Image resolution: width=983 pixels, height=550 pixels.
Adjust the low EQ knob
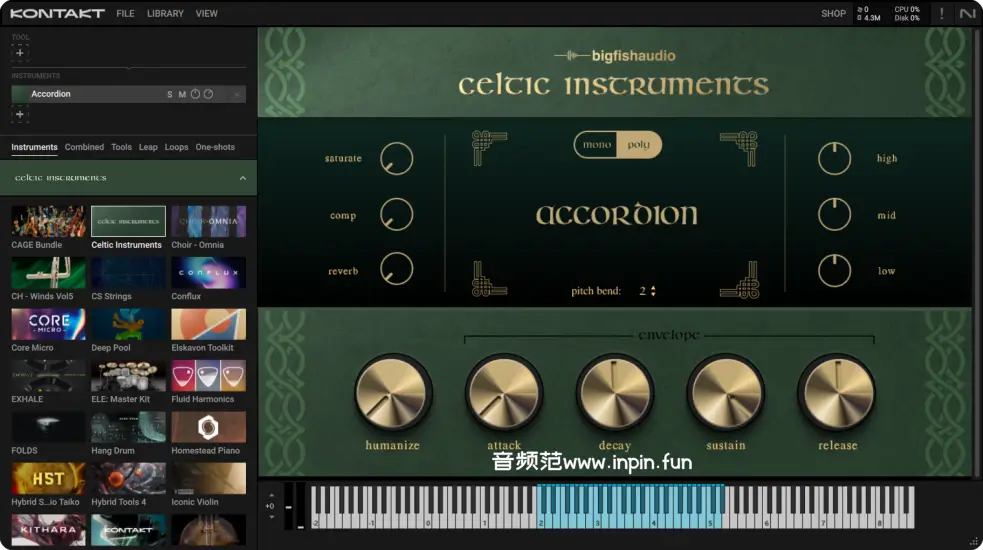click(834, 271)
